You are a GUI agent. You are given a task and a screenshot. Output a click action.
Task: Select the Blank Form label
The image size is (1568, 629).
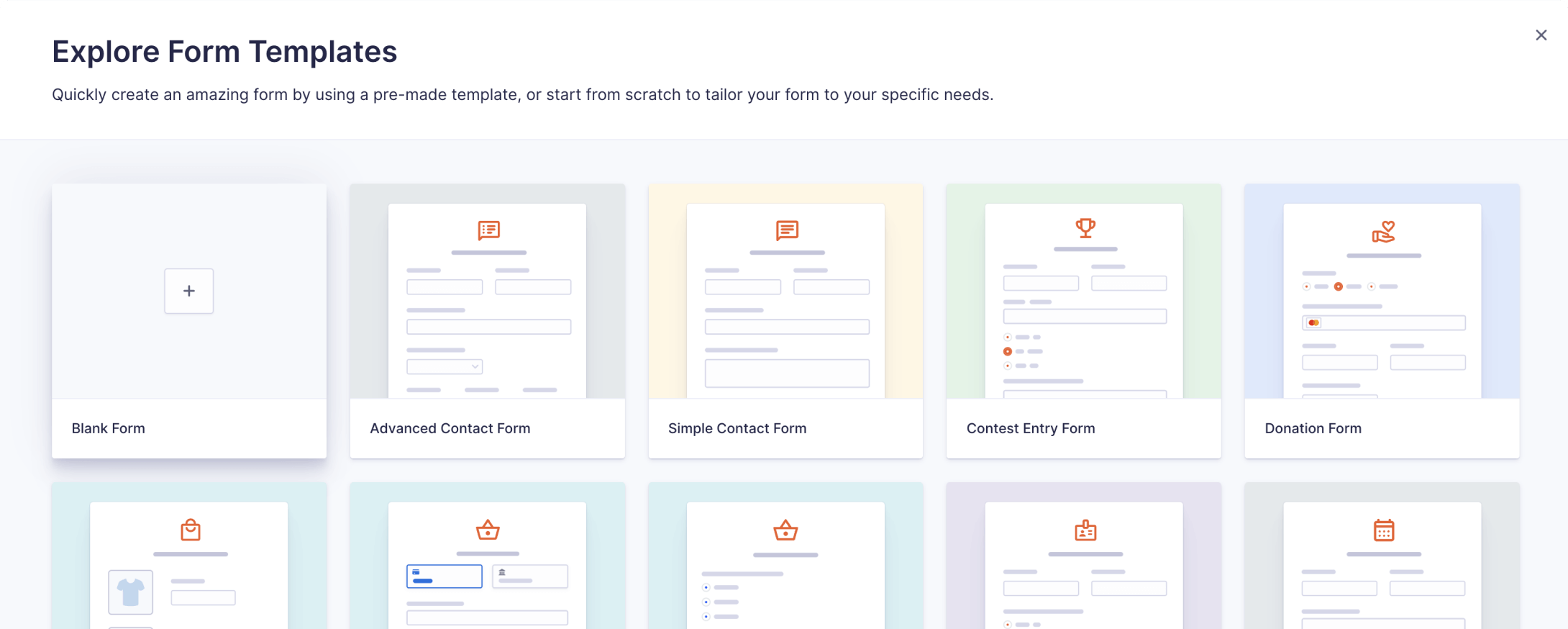(x=109, y=428)
